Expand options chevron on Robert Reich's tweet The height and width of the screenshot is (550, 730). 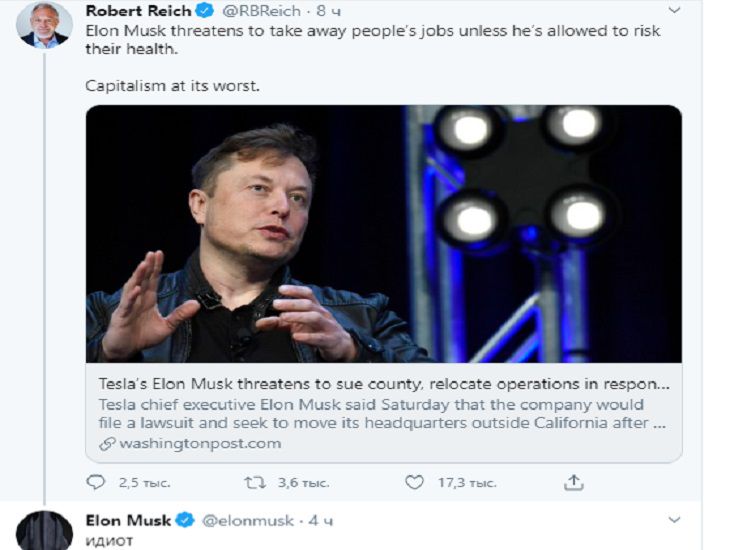click(674, 11)
